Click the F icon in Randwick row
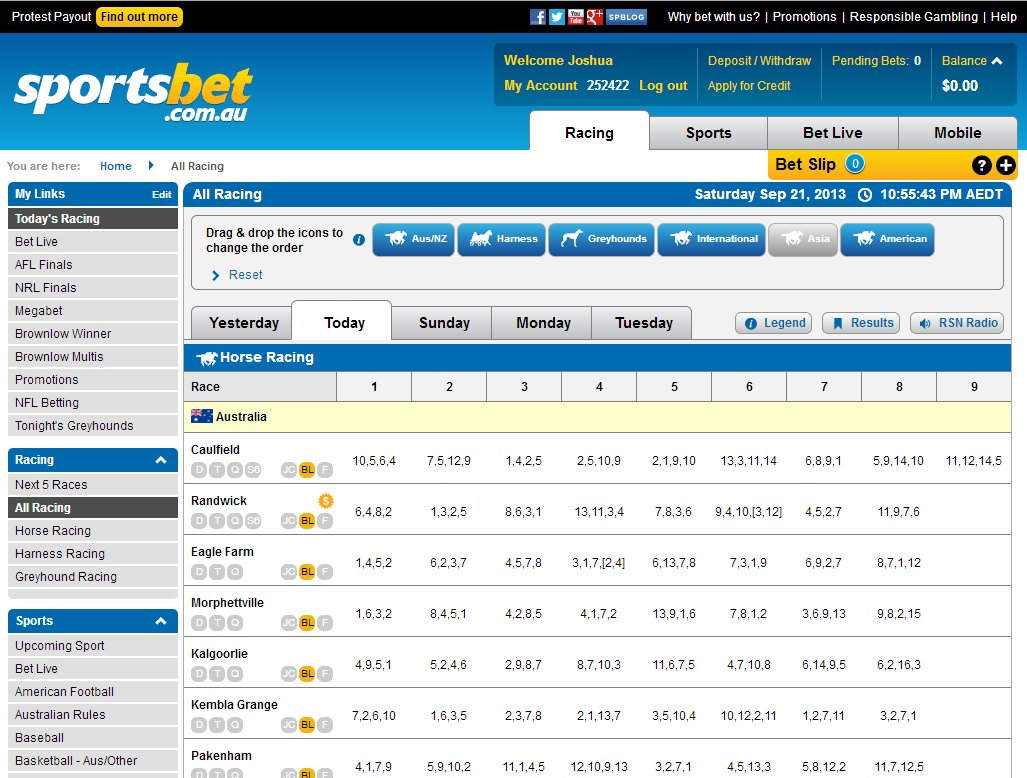 coord(325,521)
